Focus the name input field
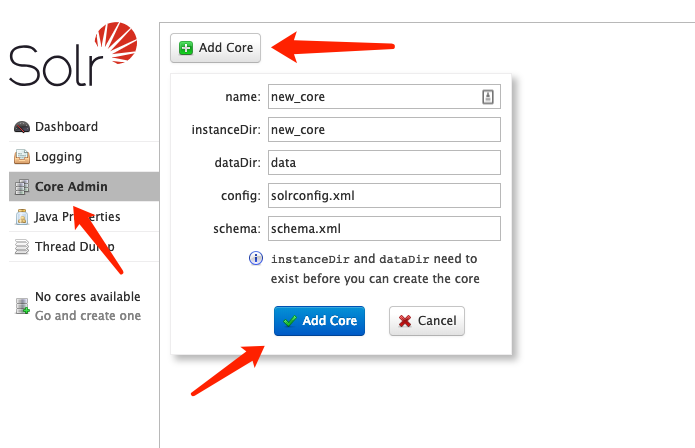Image resolution: width=695 pixels, height=448 pixels. 384,97
